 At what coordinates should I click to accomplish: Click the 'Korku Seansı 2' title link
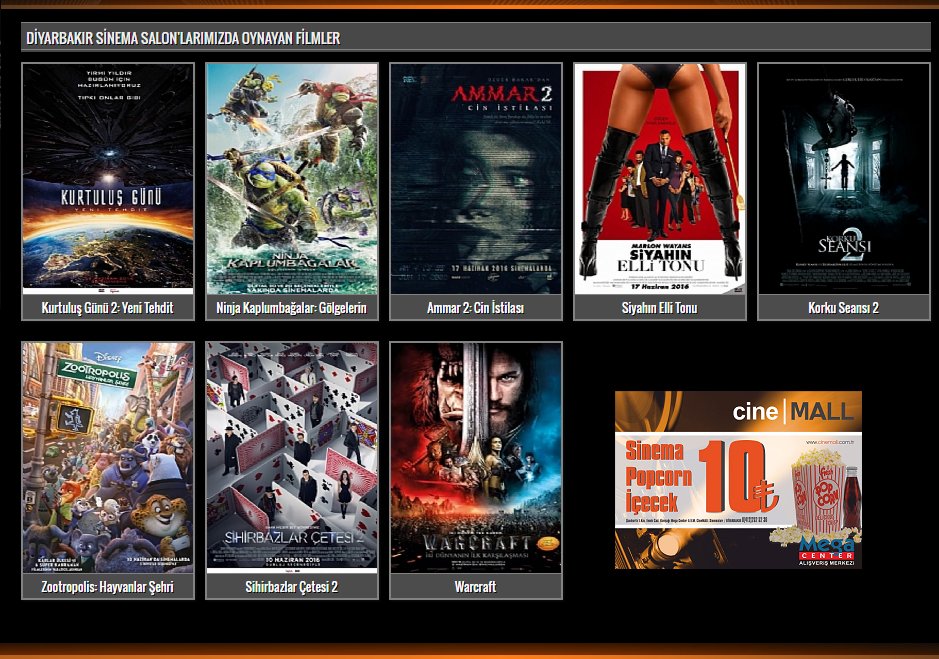(843, 308)
